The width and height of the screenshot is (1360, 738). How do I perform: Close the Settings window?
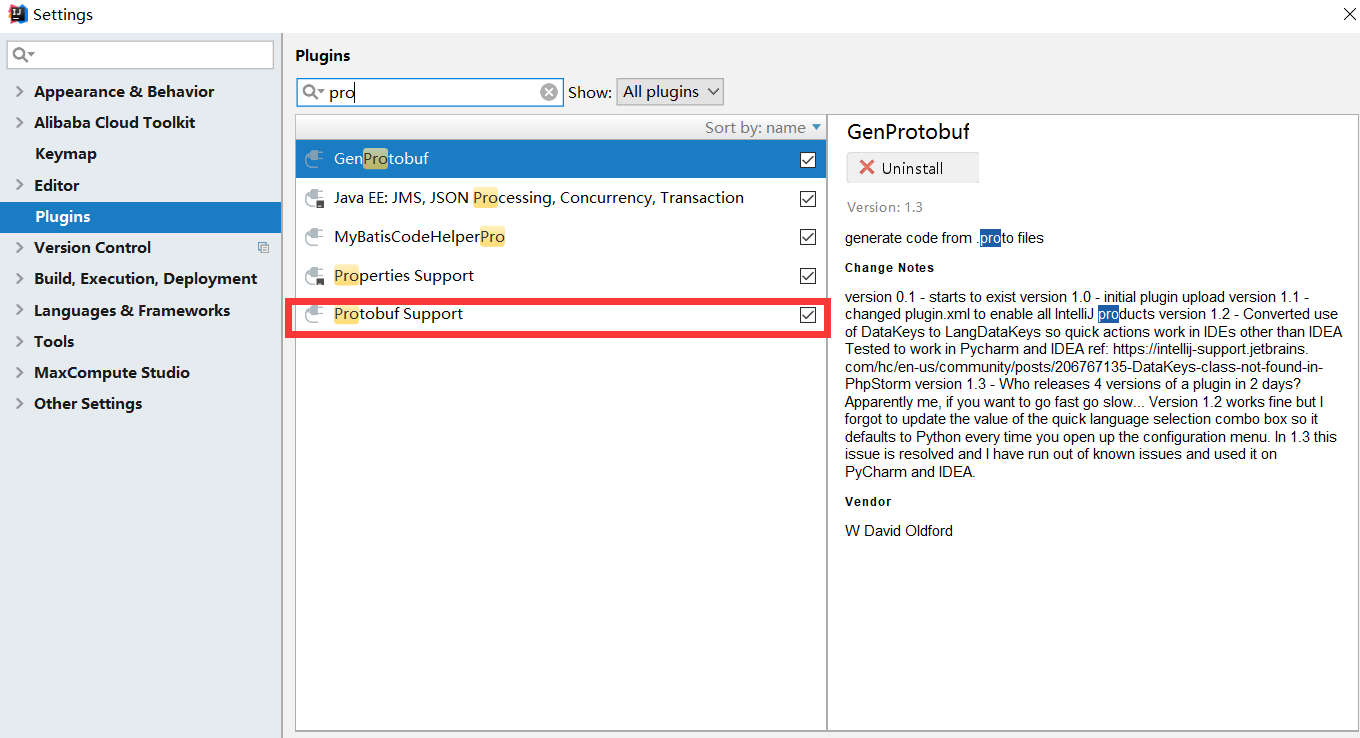pyautogui.click(x=1349, y=14)
